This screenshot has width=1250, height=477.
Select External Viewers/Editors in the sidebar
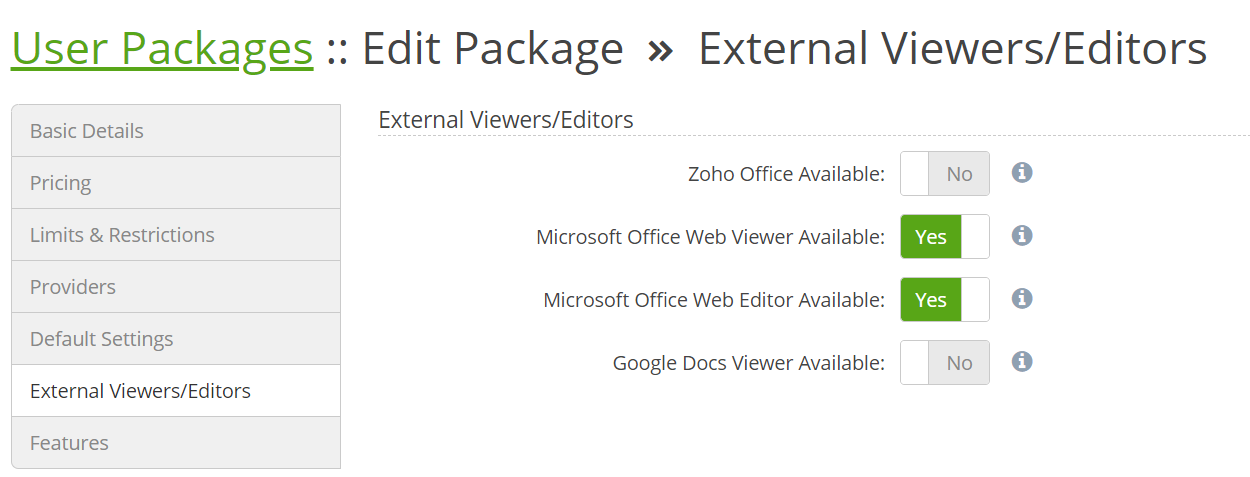pos(176,391)
